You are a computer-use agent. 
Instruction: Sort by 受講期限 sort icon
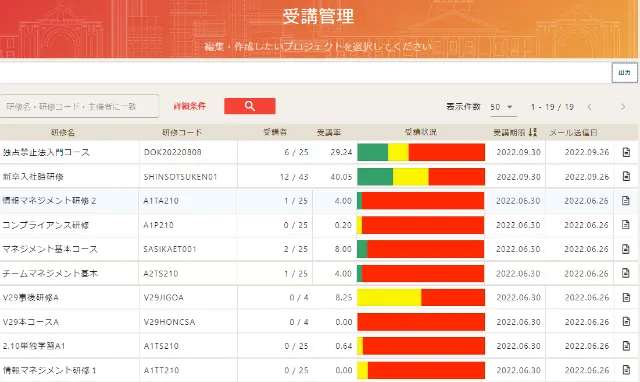coord(533,132)
